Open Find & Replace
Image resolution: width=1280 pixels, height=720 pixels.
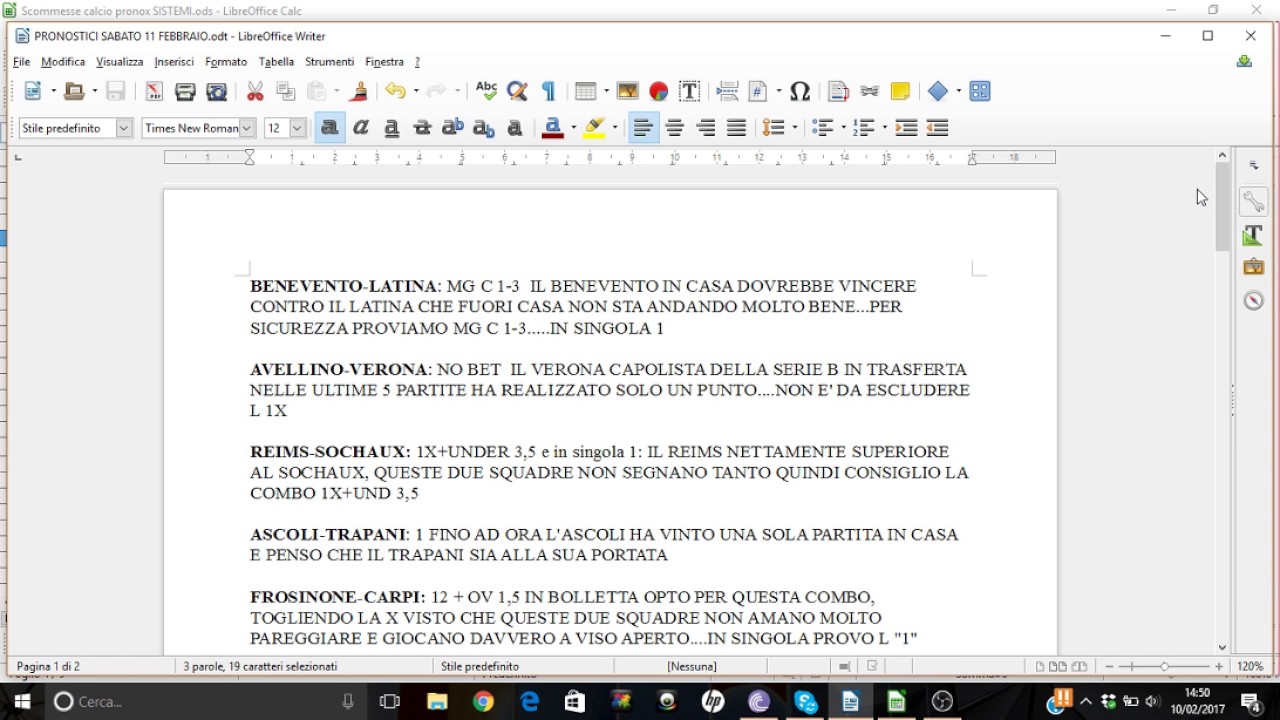[x=517, y=91]
